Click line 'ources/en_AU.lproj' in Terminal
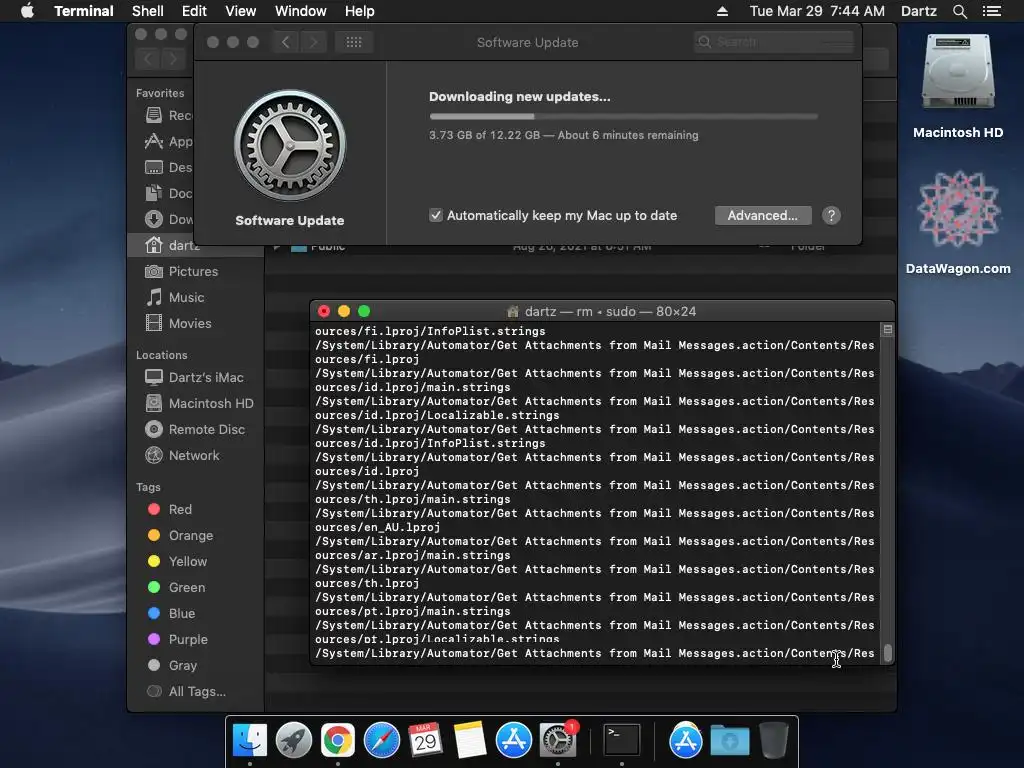1024x768 pixels. [377, 527]
